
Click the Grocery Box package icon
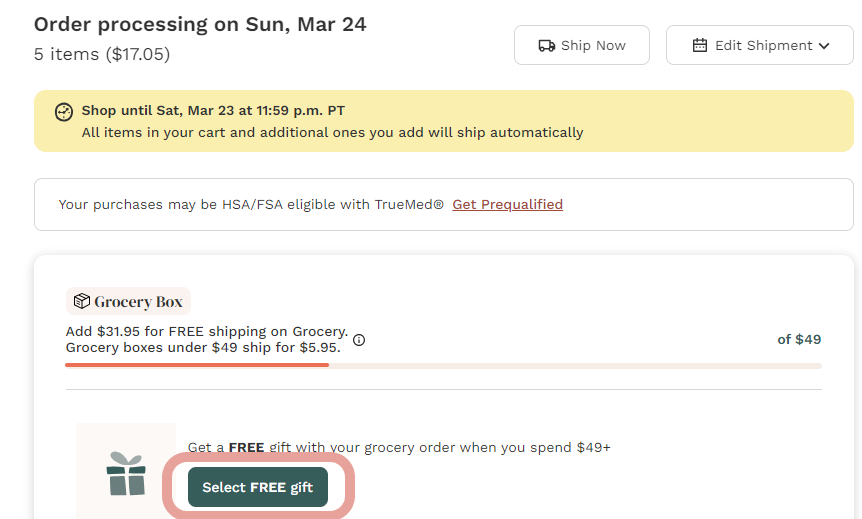[82, 301]
